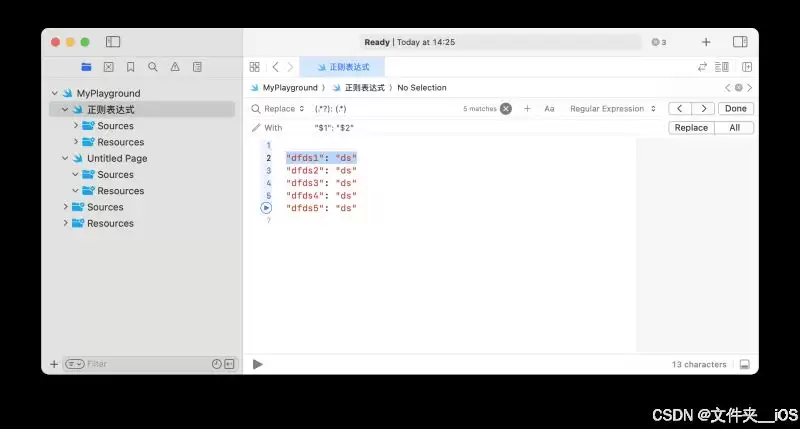Viewport: 800px width, 429px height.
Task: Toggle the inspectors panel at top right
Action: tap(740, 42)
